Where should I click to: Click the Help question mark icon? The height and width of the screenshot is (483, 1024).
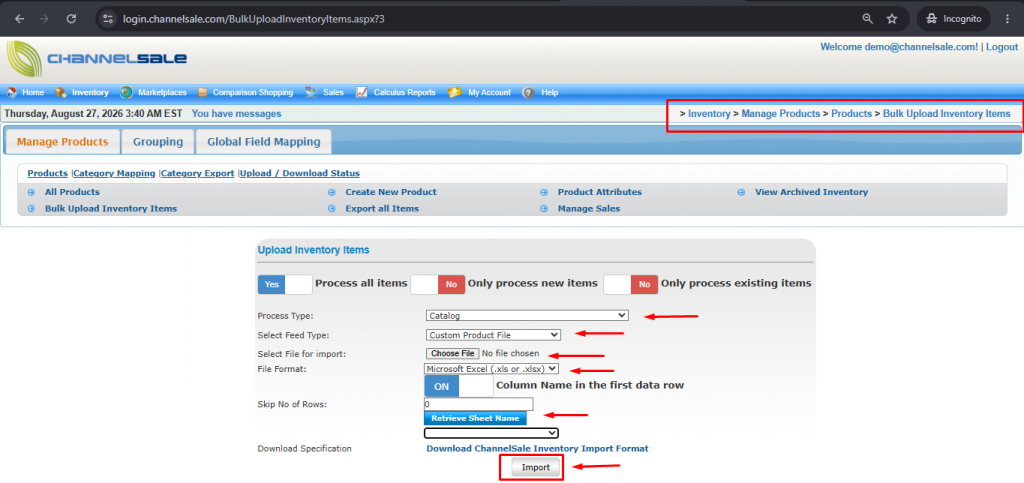(529, 93)
